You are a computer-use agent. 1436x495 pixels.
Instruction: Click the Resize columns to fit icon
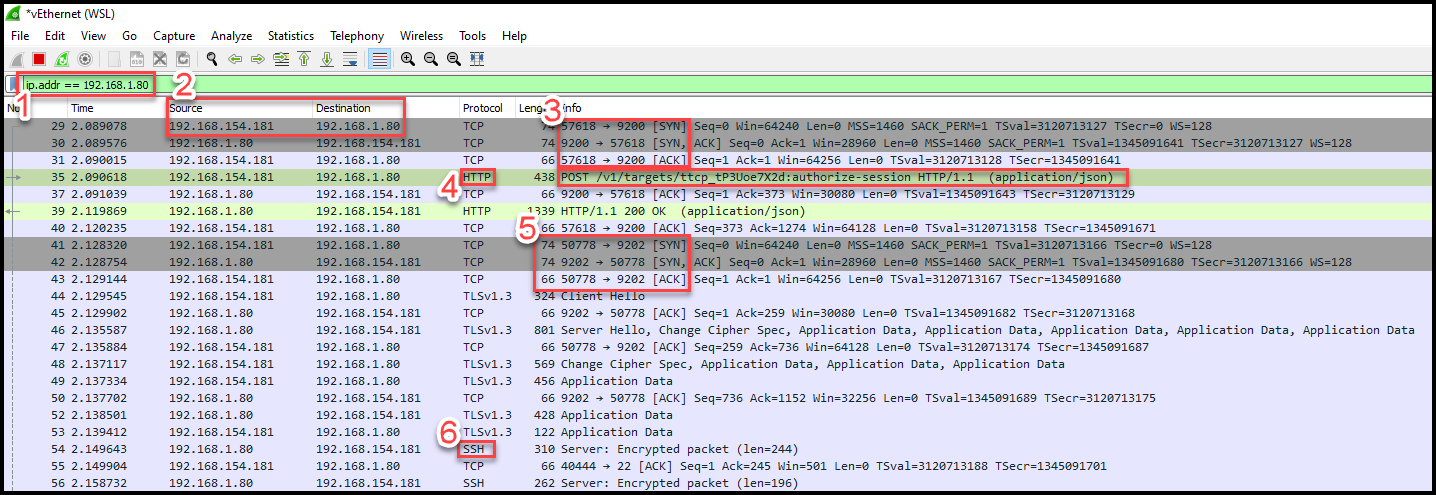tap(477, 59)
